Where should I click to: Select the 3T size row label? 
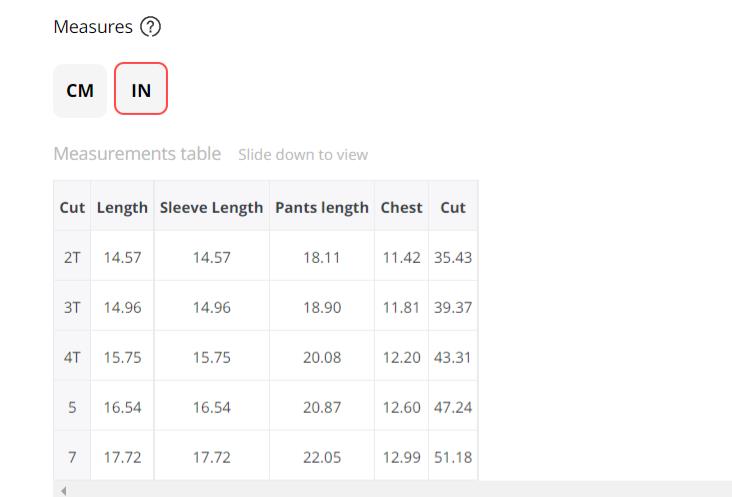(x=72, y=307)
